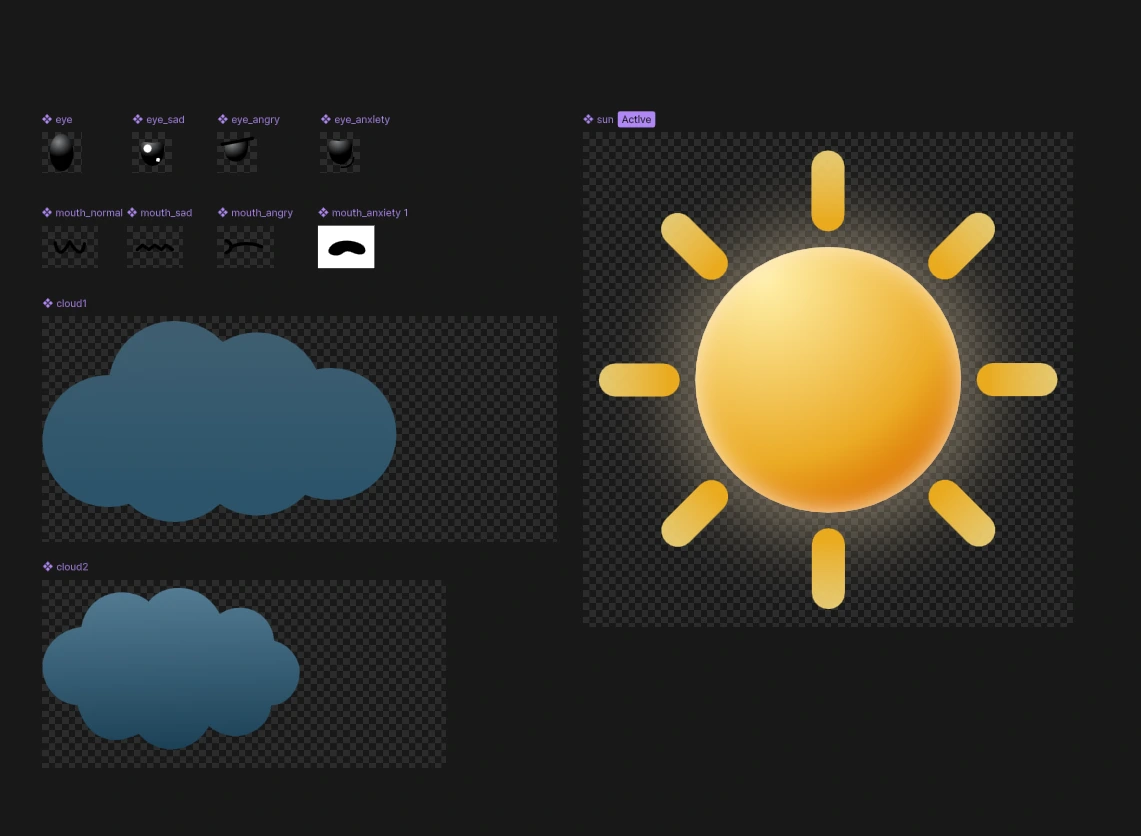Click the 'mouth_sad' component label
The image size is (1141, 836).
166,212
